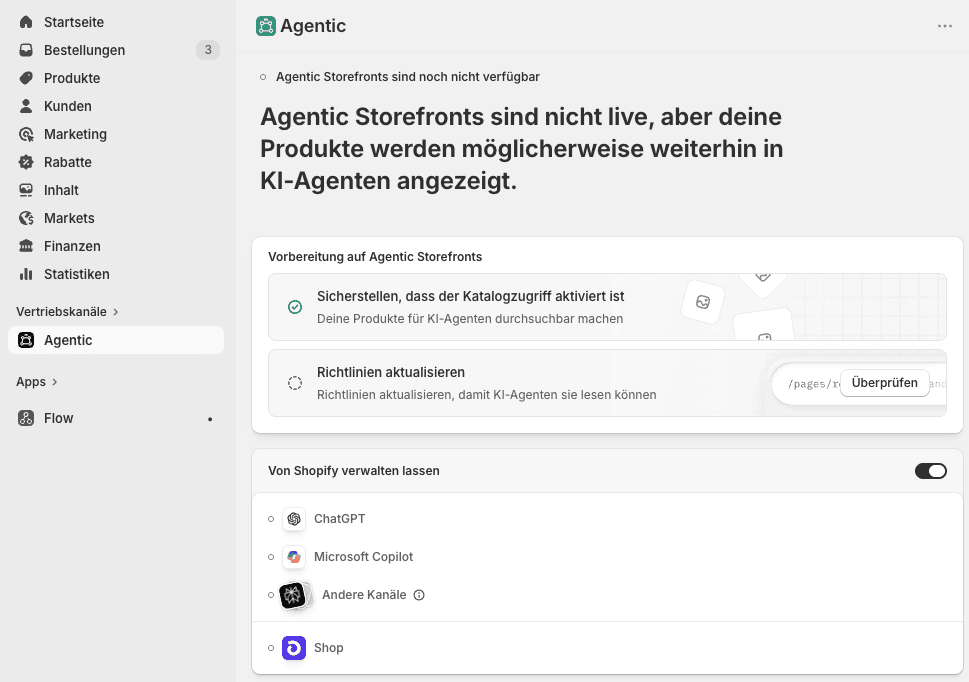Click the green Agentic icon in the header

pyautogui.click(x=266, y=26)
